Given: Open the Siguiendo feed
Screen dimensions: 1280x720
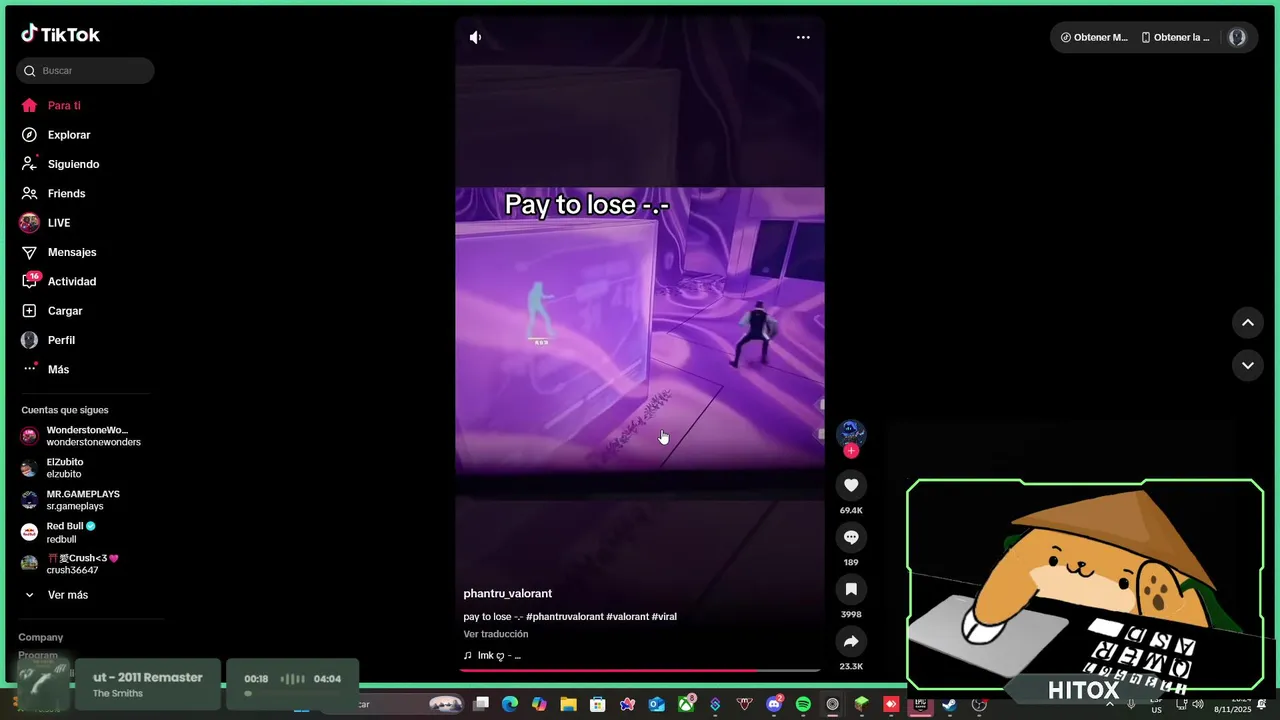Looking at the screenshot, I should pos(73,164).
